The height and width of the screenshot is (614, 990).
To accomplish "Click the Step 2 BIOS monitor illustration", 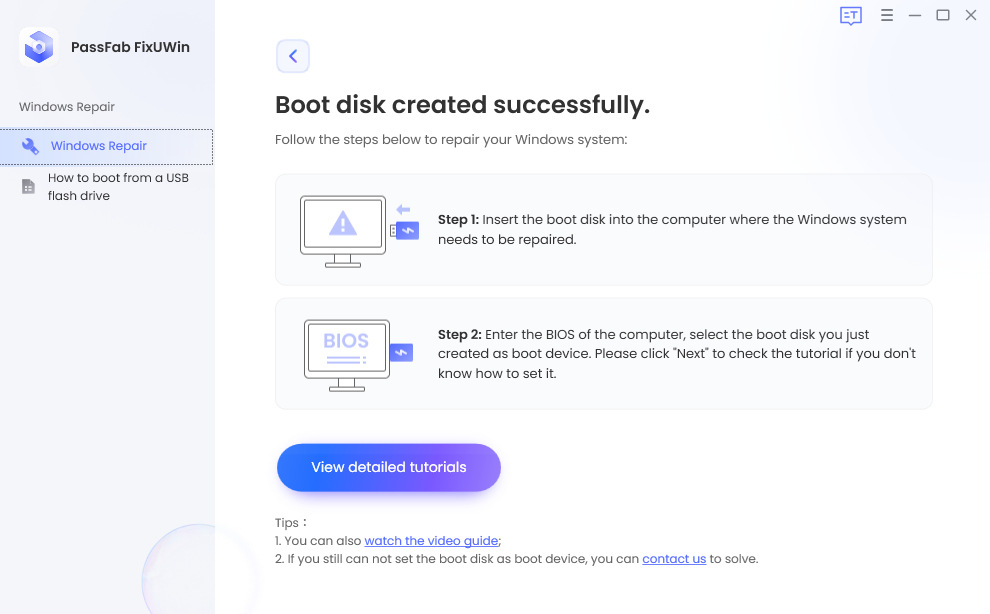I will point(359,355).
